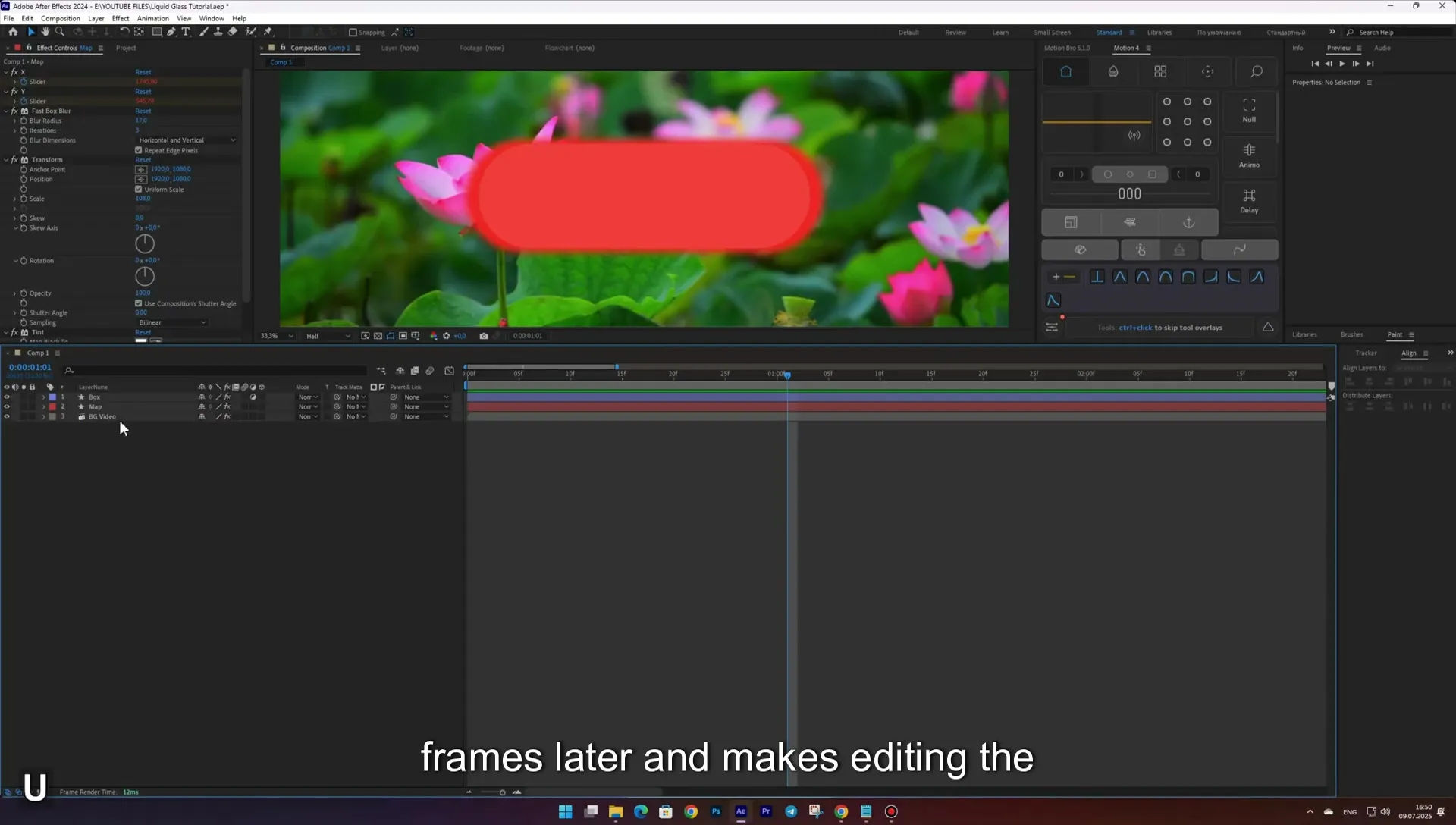Select the Eraser tool
Viewport: 1456px width, 825px height.
pyautogui.click(x=233, y=32)
